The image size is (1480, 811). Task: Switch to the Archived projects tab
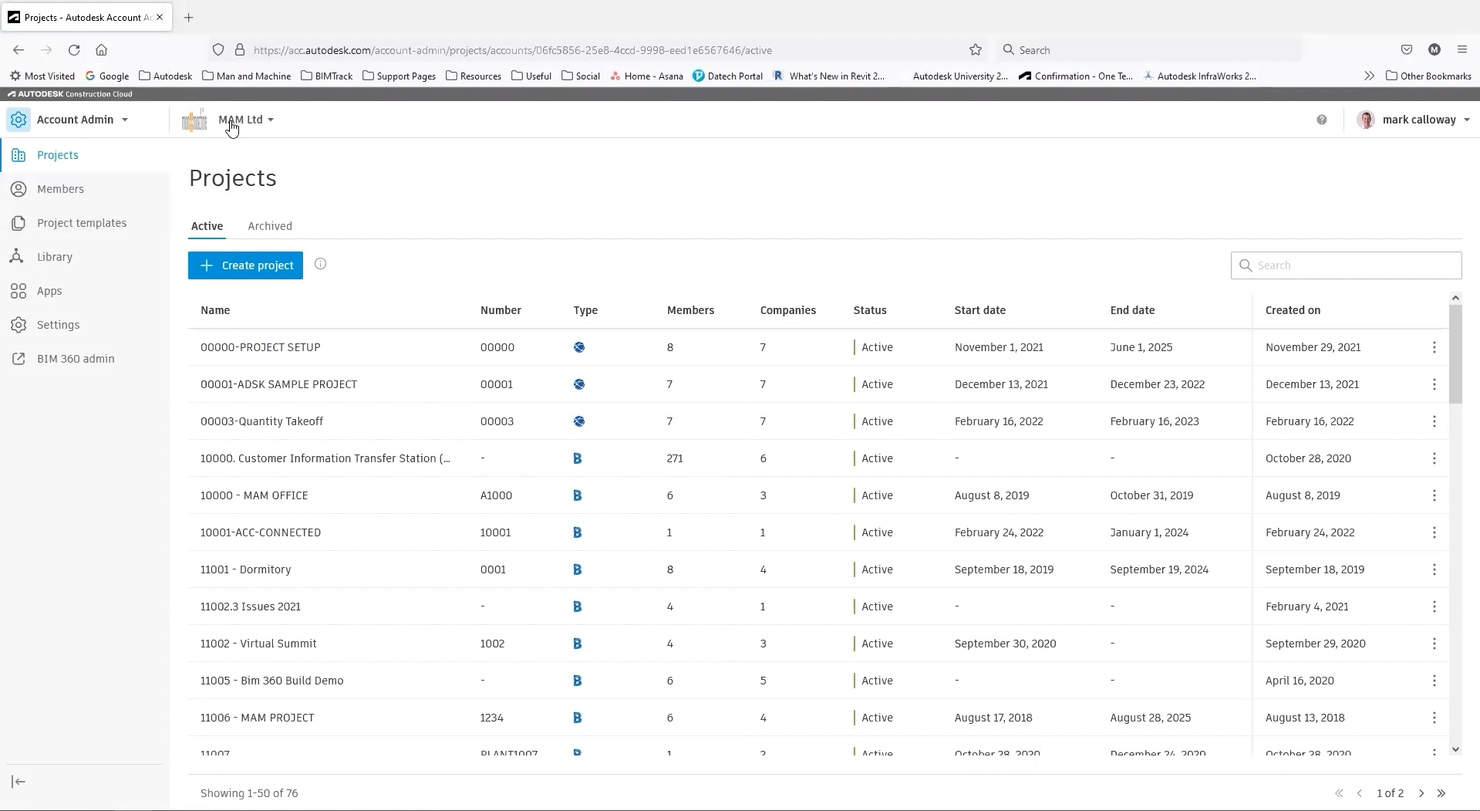tap(269, 225)
